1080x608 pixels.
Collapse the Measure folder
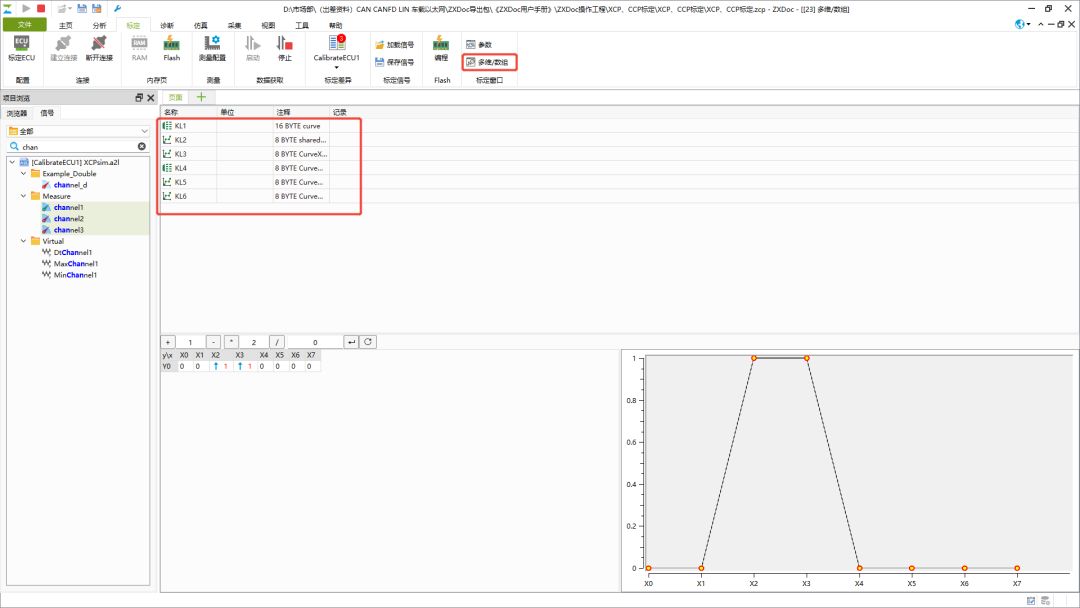[23, 196]
